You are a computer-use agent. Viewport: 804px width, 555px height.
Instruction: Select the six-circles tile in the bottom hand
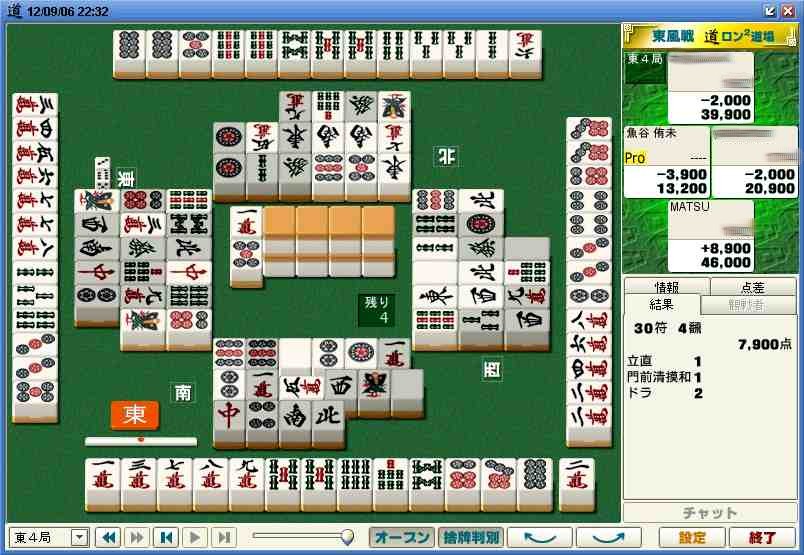tap(462, 484)
